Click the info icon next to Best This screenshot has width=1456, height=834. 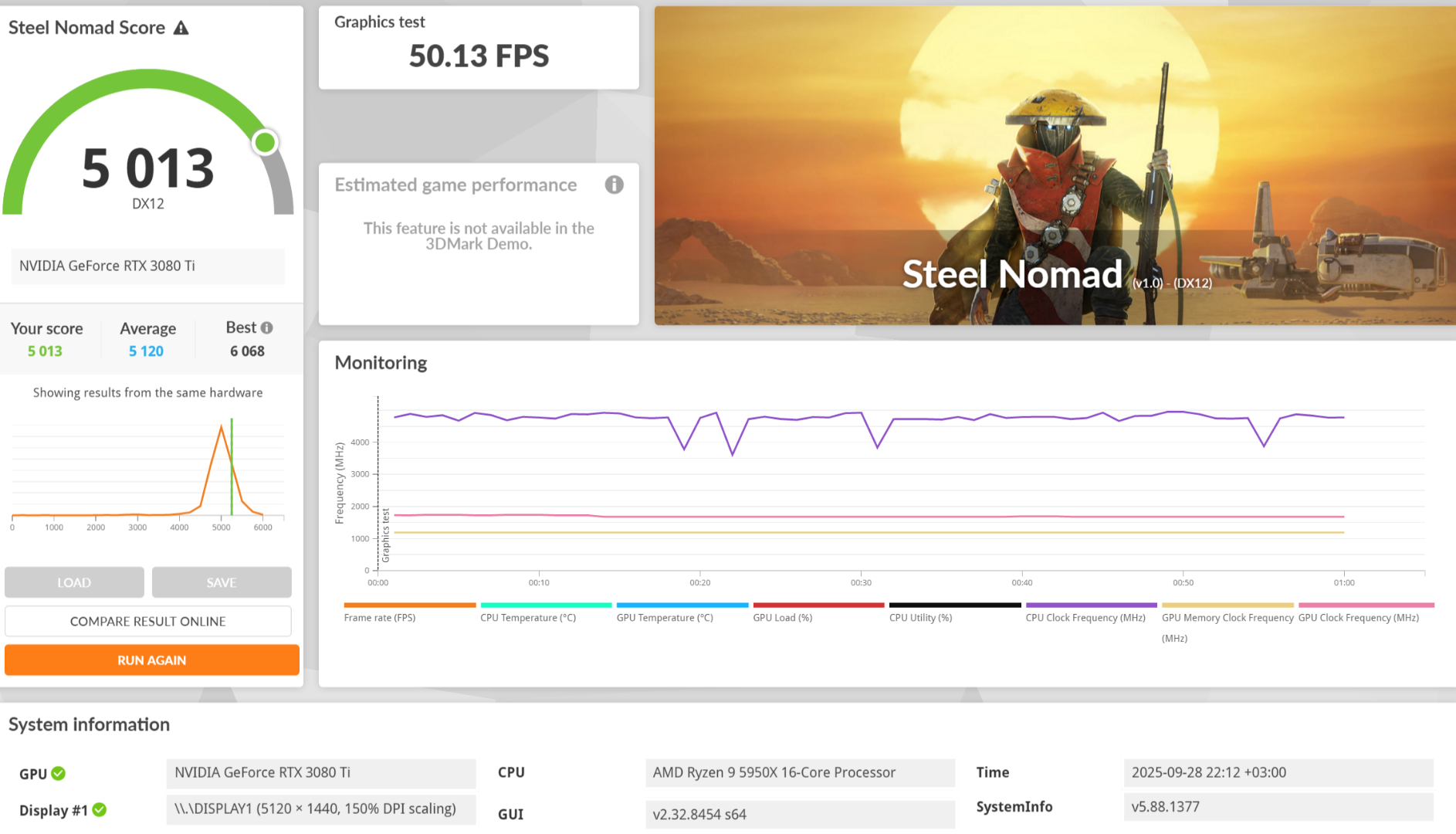(x=267, y=328)
